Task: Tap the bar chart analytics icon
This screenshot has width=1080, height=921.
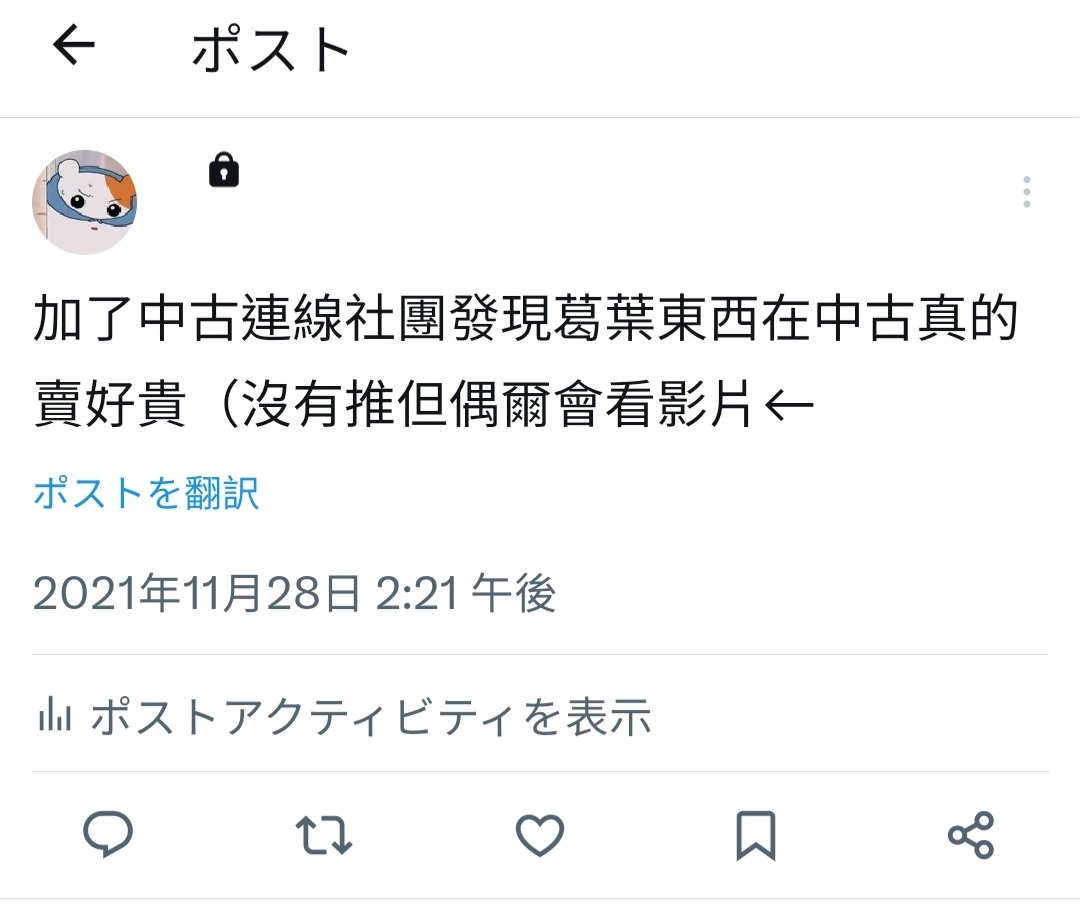Action: (x=55, y=714)
